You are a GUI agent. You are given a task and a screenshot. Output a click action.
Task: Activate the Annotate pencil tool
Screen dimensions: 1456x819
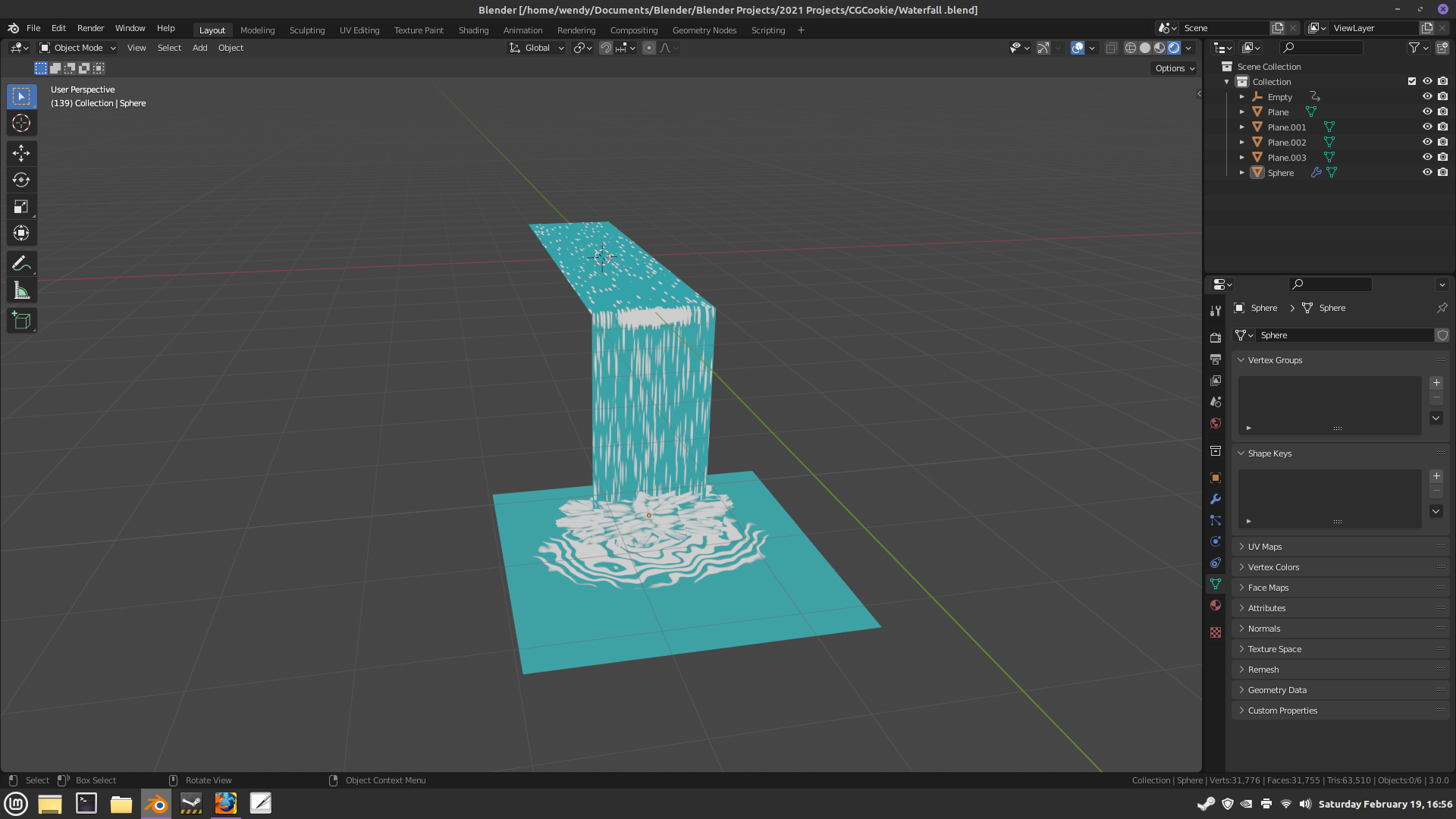coord(21,264)
